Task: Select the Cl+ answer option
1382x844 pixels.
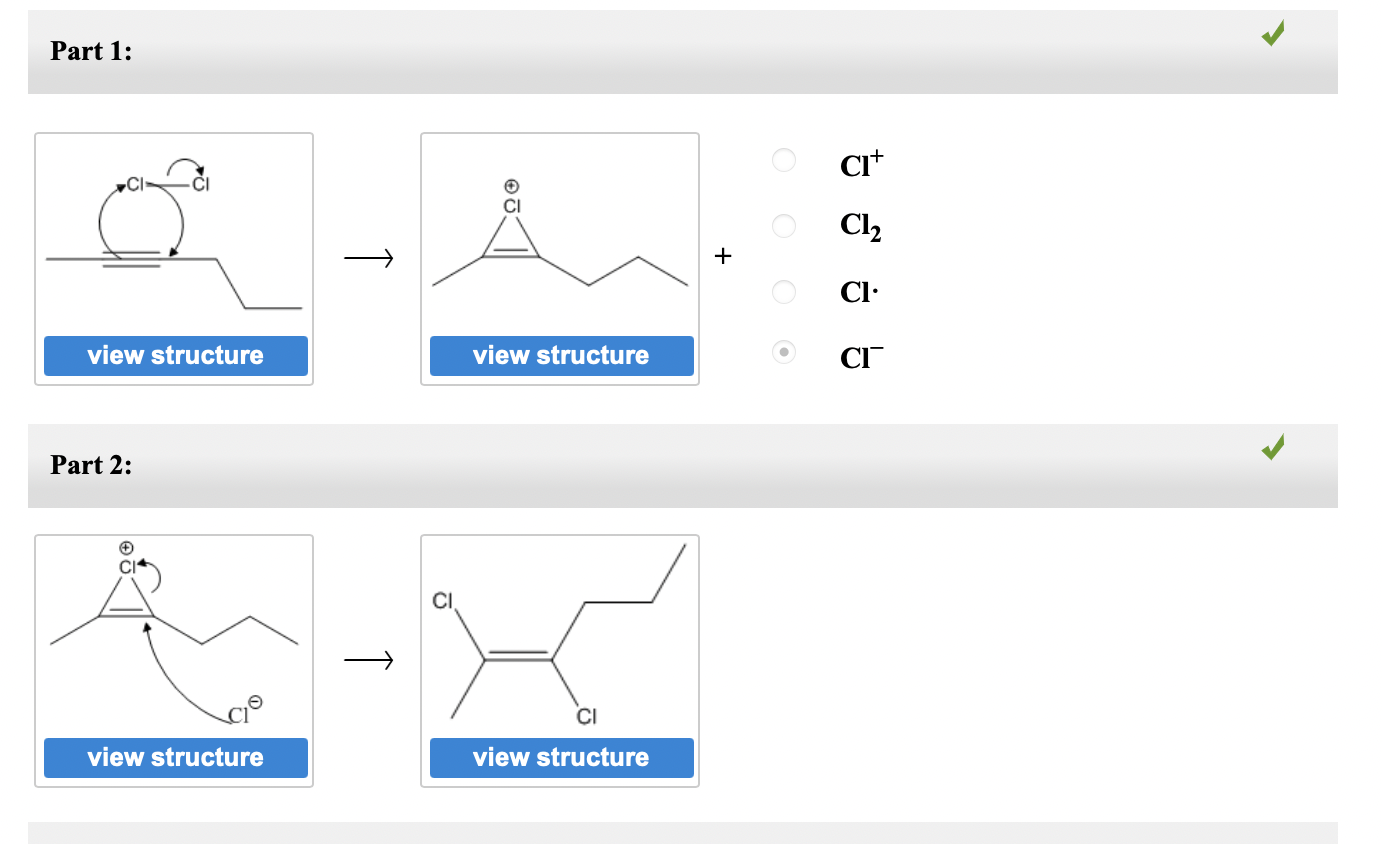Action: pyautogui.click(x=784, y=160)
